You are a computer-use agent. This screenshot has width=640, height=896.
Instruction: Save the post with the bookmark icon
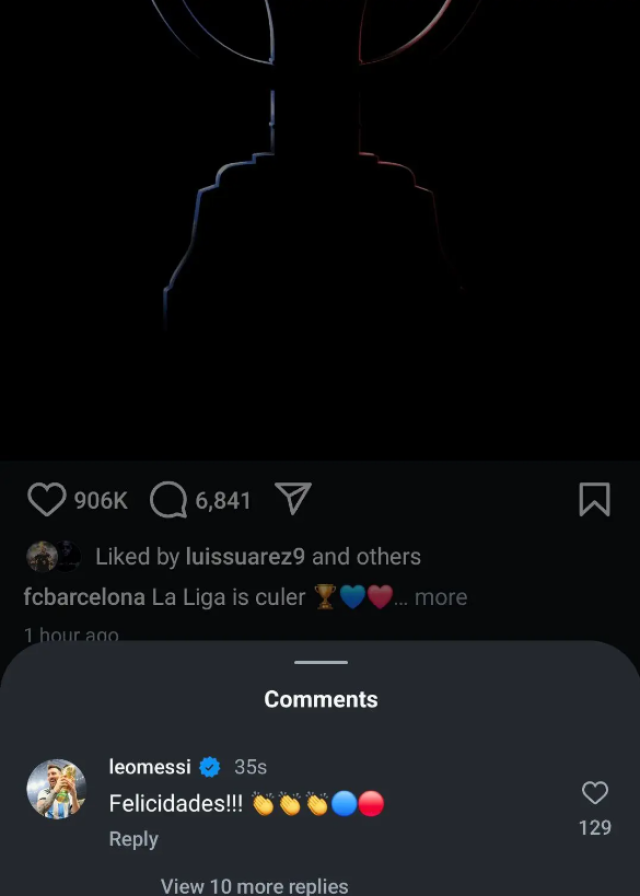[595, 499]
